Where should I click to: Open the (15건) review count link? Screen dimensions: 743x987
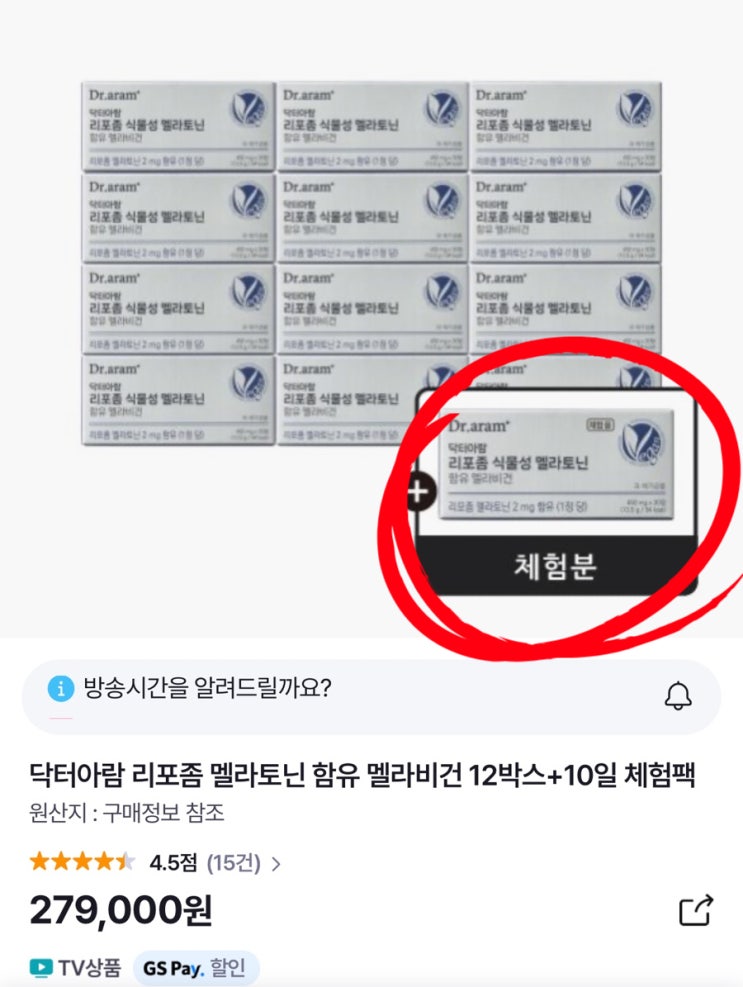234,862
